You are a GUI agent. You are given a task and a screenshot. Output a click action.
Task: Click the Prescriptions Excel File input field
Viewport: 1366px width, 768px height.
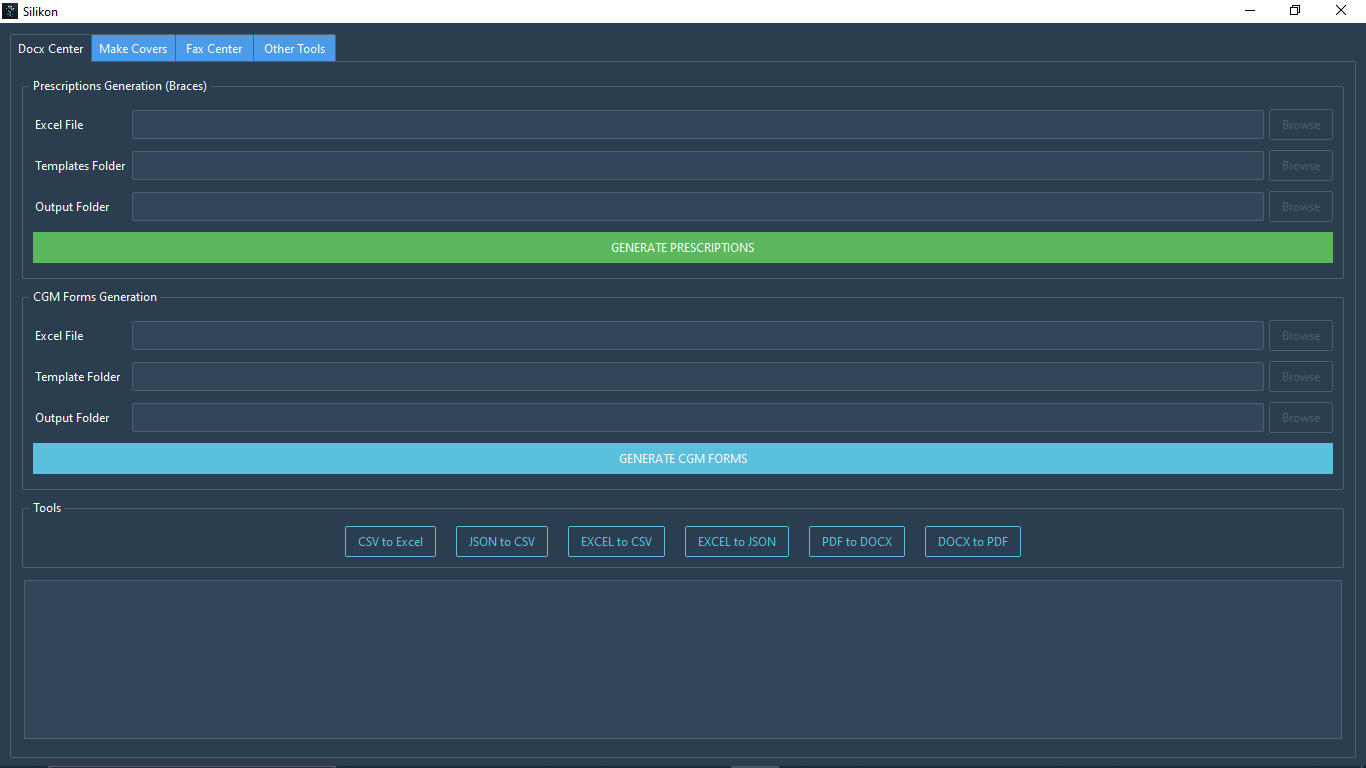tap(698, 125)
